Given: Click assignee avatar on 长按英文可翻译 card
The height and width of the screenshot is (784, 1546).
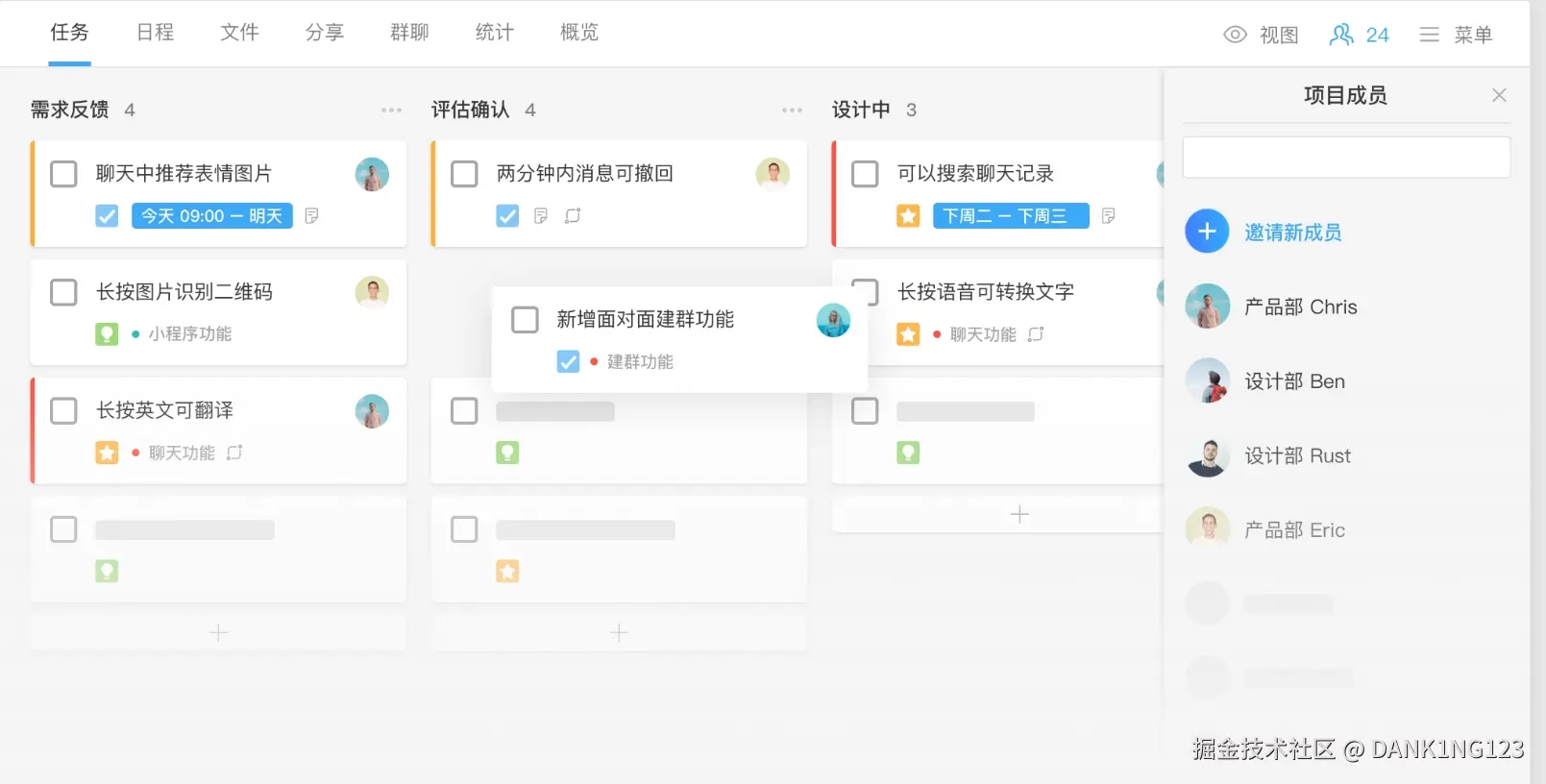Looking at the screenshot, I should pyautogui.click(x=372, y=411).
